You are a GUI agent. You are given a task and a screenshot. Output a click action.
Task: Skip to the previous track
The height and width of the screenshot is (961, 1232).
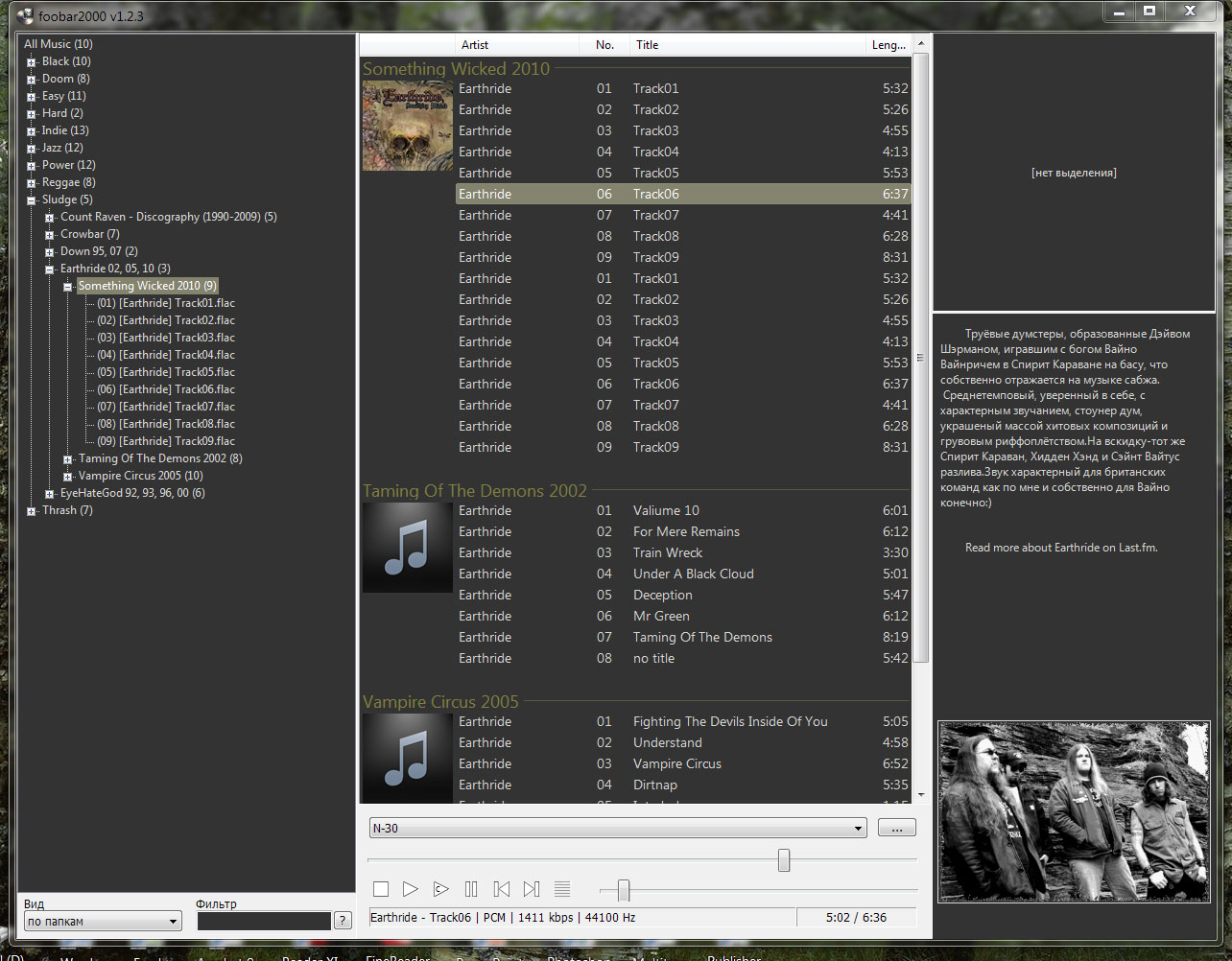501,889
